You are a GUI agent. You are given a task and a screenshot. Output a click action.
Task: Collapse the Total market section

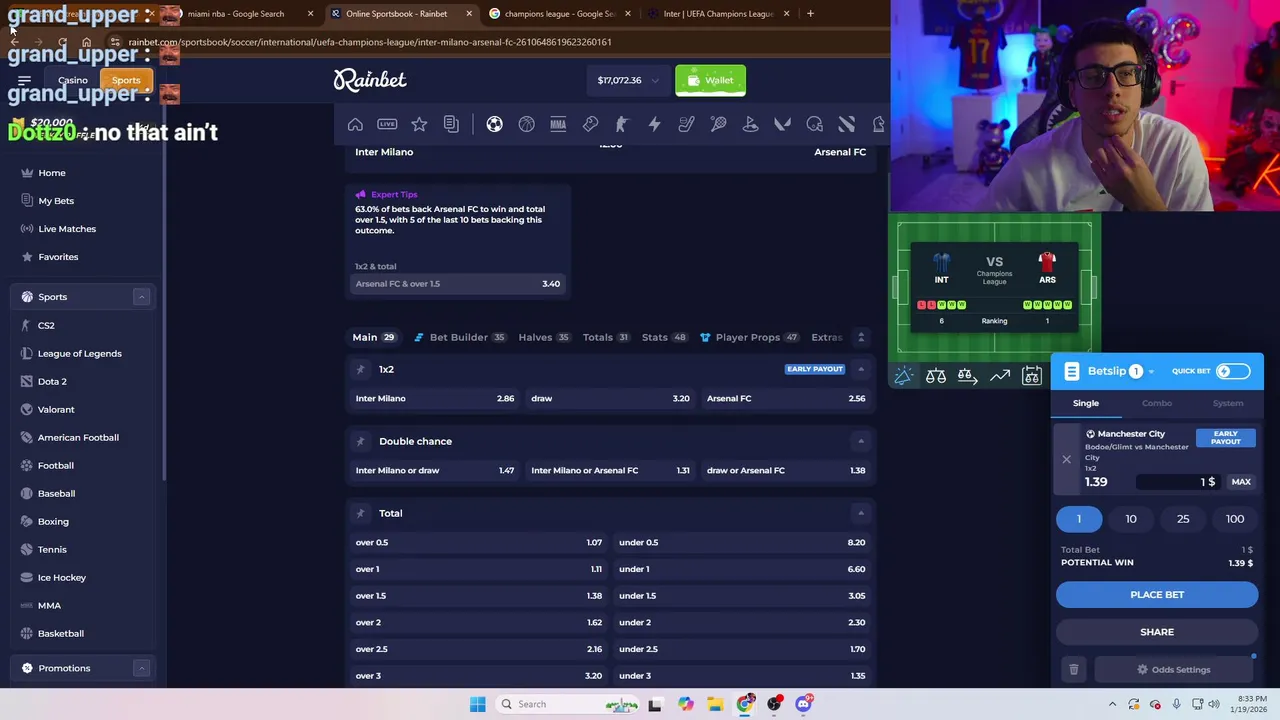tap(860, 513)
